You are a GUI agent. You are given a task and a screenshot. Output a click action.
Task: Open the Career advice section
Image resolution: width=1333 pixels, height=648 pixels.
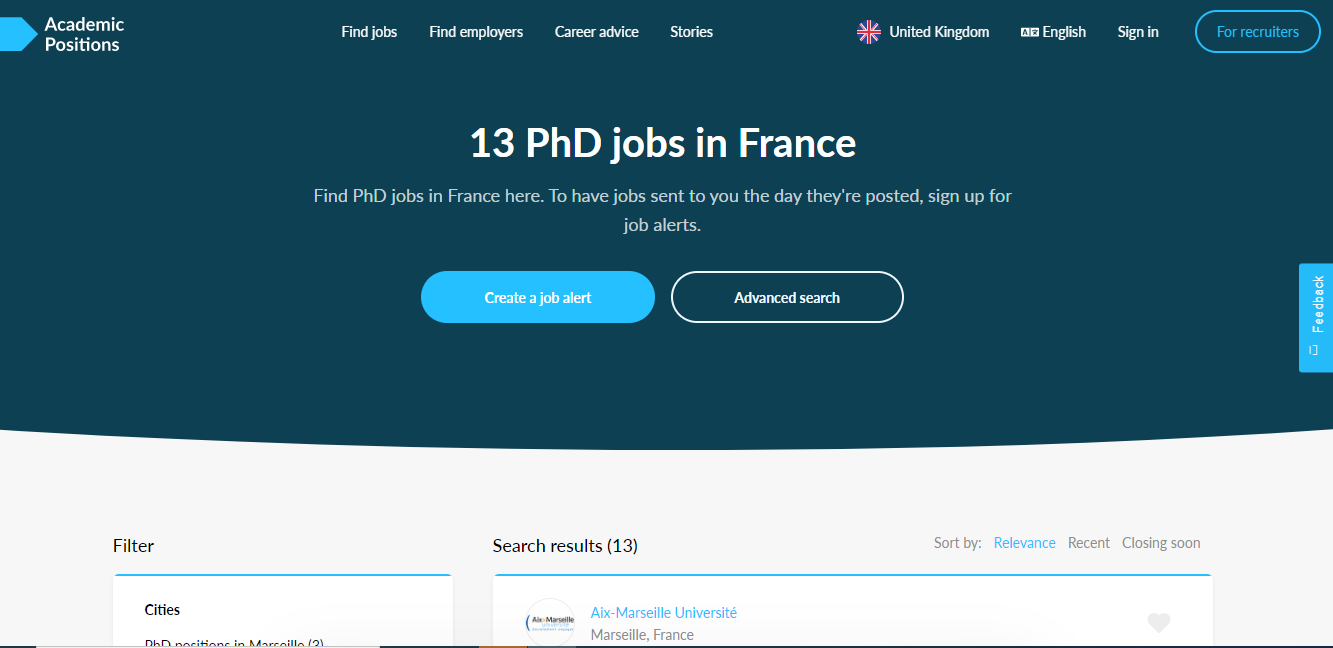pyautogui.click(x=597, y=32)
